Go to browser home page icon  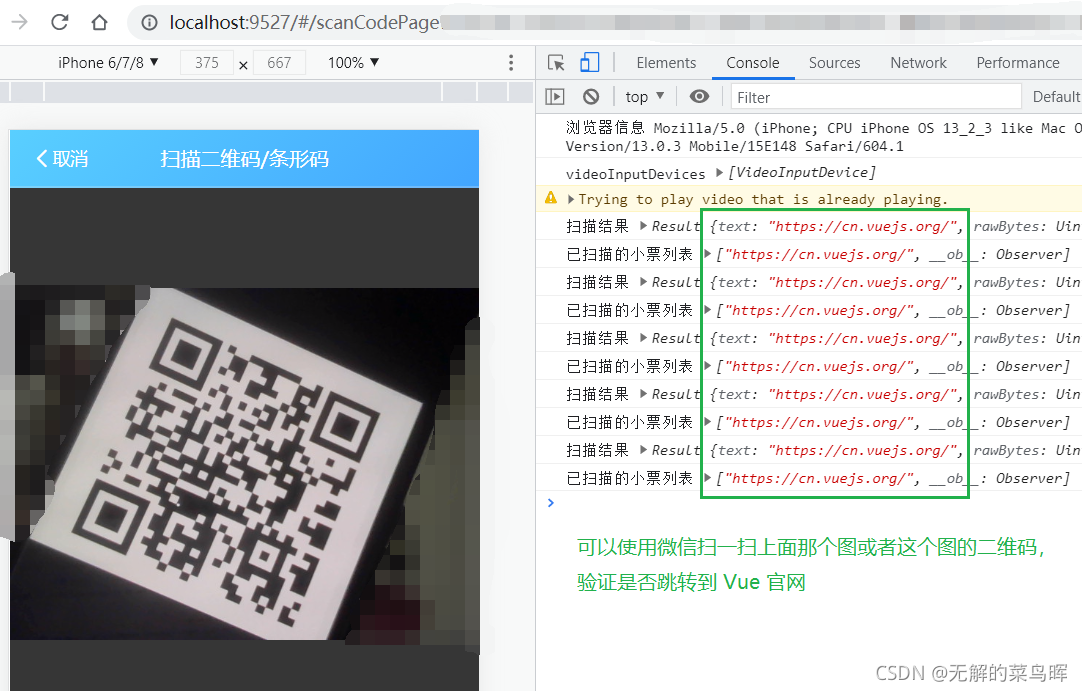click(x=99, y=22)
